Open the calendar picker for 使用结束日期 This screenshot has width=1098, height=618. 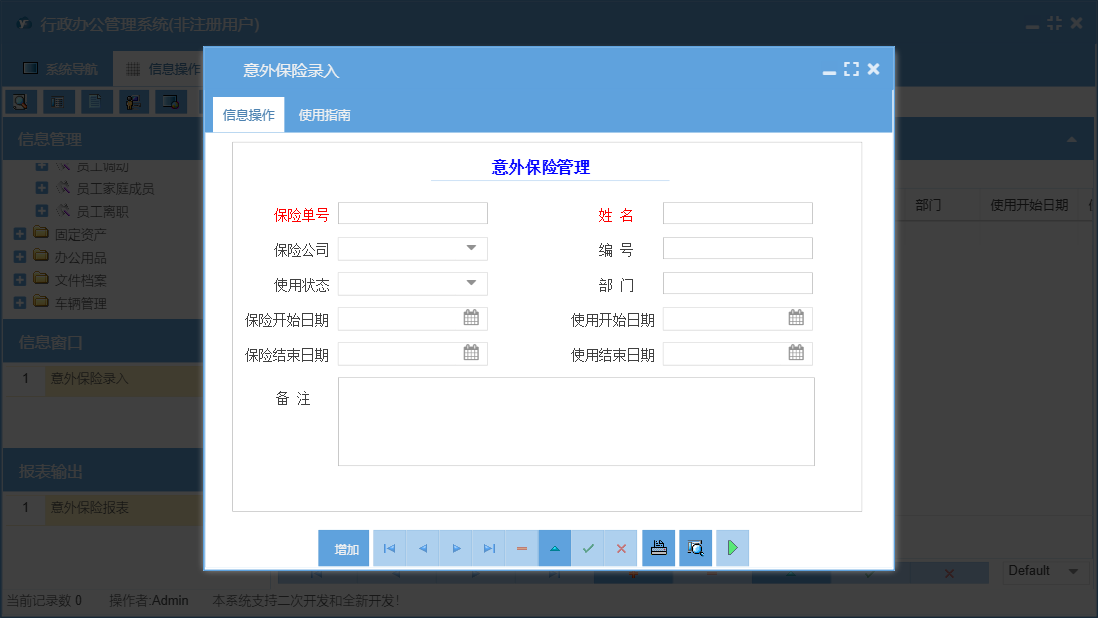(x=796, y=353)
